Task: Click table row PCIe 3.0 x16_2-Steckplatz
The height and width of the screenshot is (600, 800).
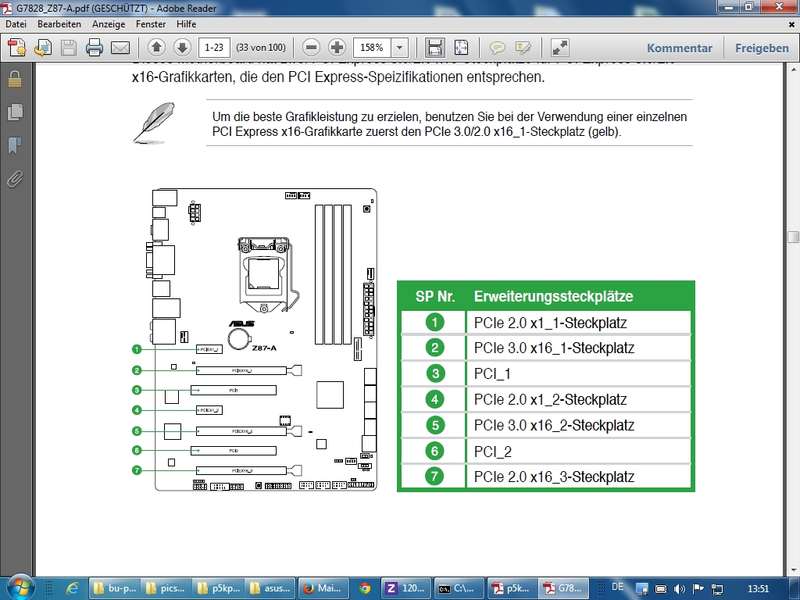Action: (546, 425)
